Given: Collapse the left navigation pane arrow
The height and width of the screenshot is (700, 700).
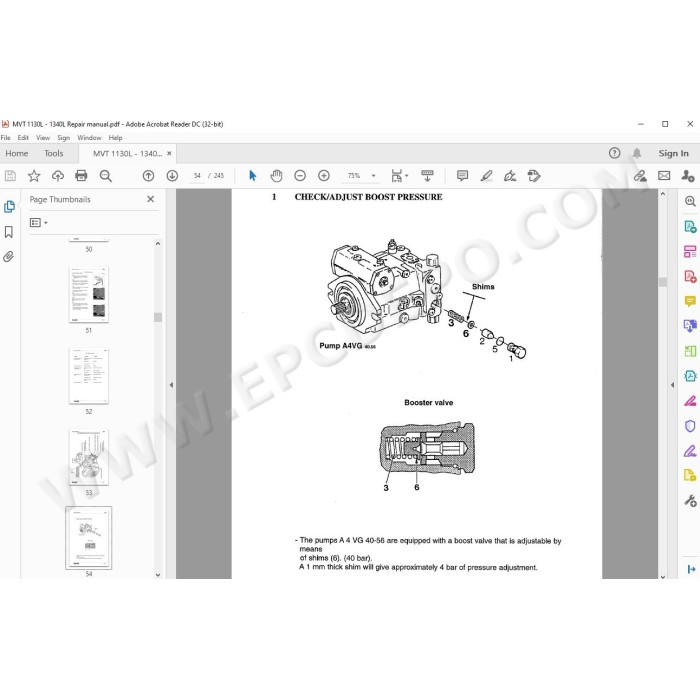Looking at the screenshot, I should pyautogui.click(x=171, y=385).
